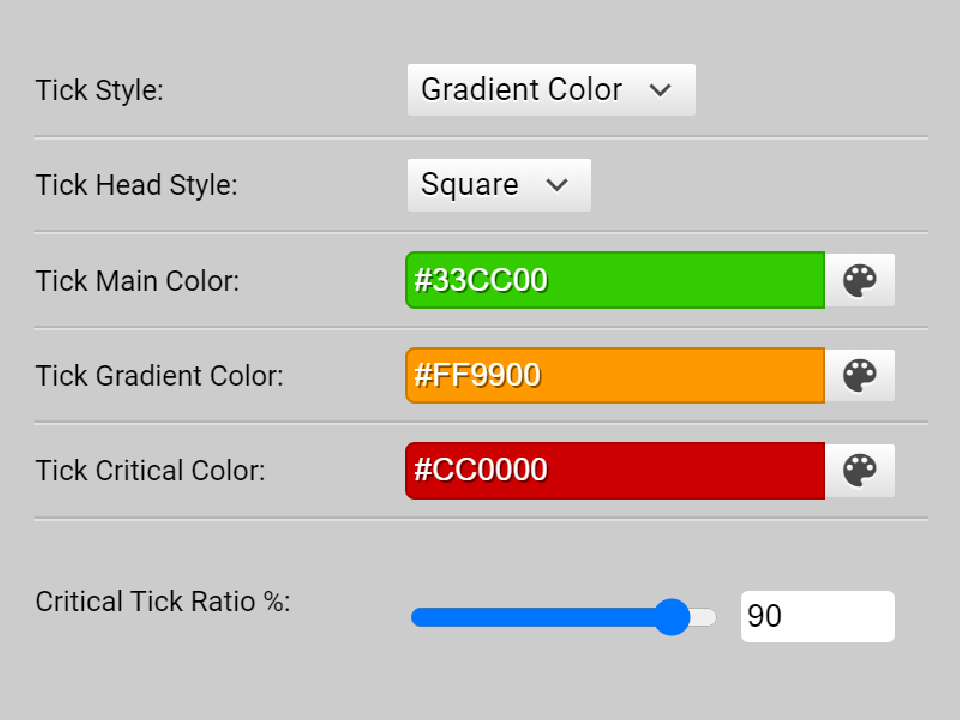This screenshot has height=720, width=960.
Task: Click the "Tick Critical Color:" label
Action: (x=150, y=470)
